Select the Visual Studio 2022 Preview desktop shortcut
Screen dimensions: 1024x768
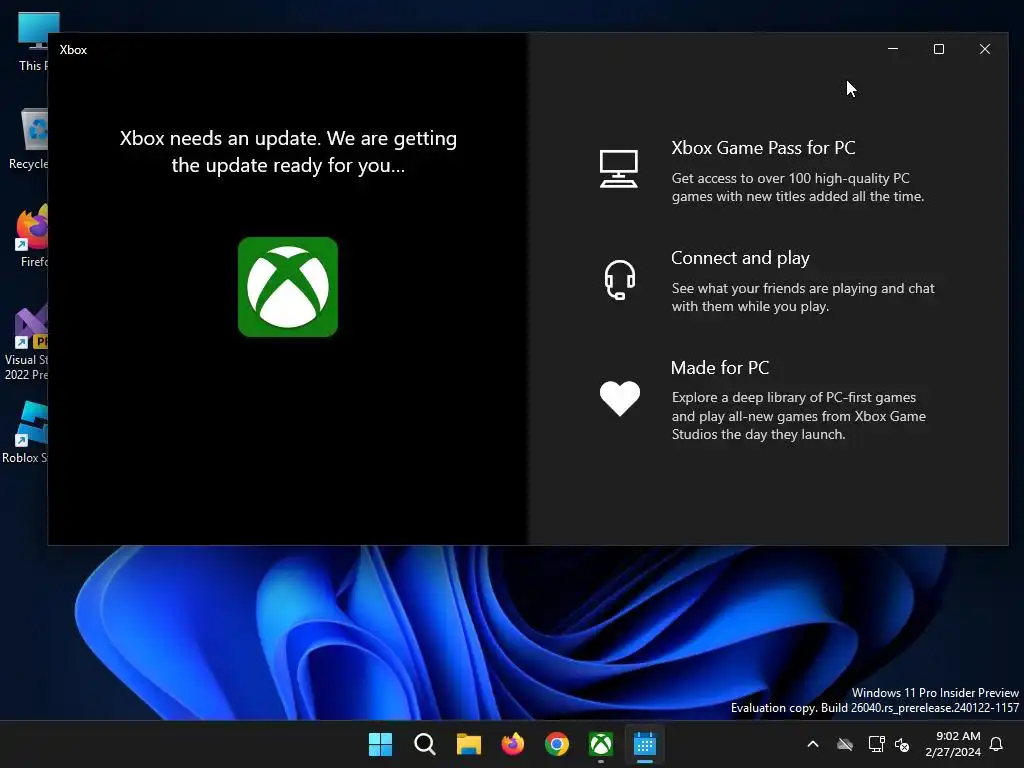pos(26,342)
